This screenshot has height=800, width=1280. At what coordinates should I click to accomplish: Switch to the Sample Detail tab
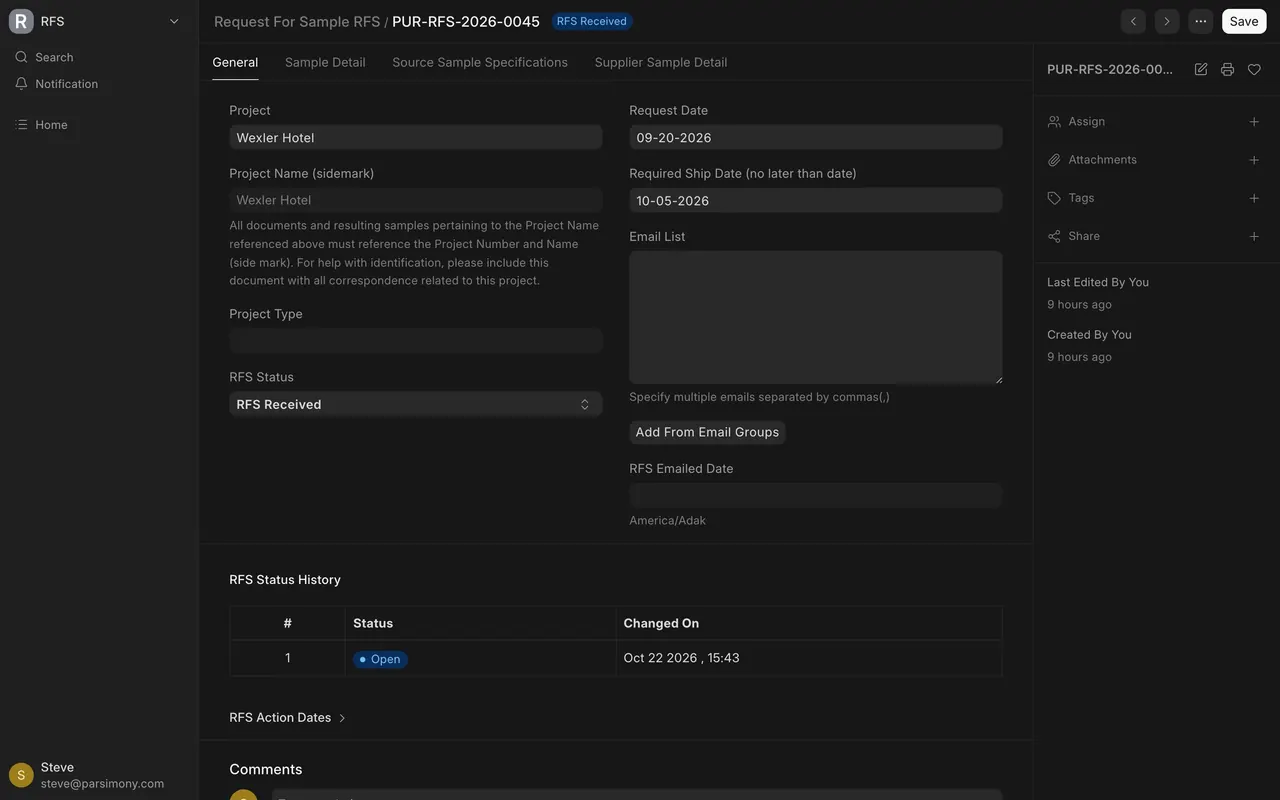coord(325,62)
